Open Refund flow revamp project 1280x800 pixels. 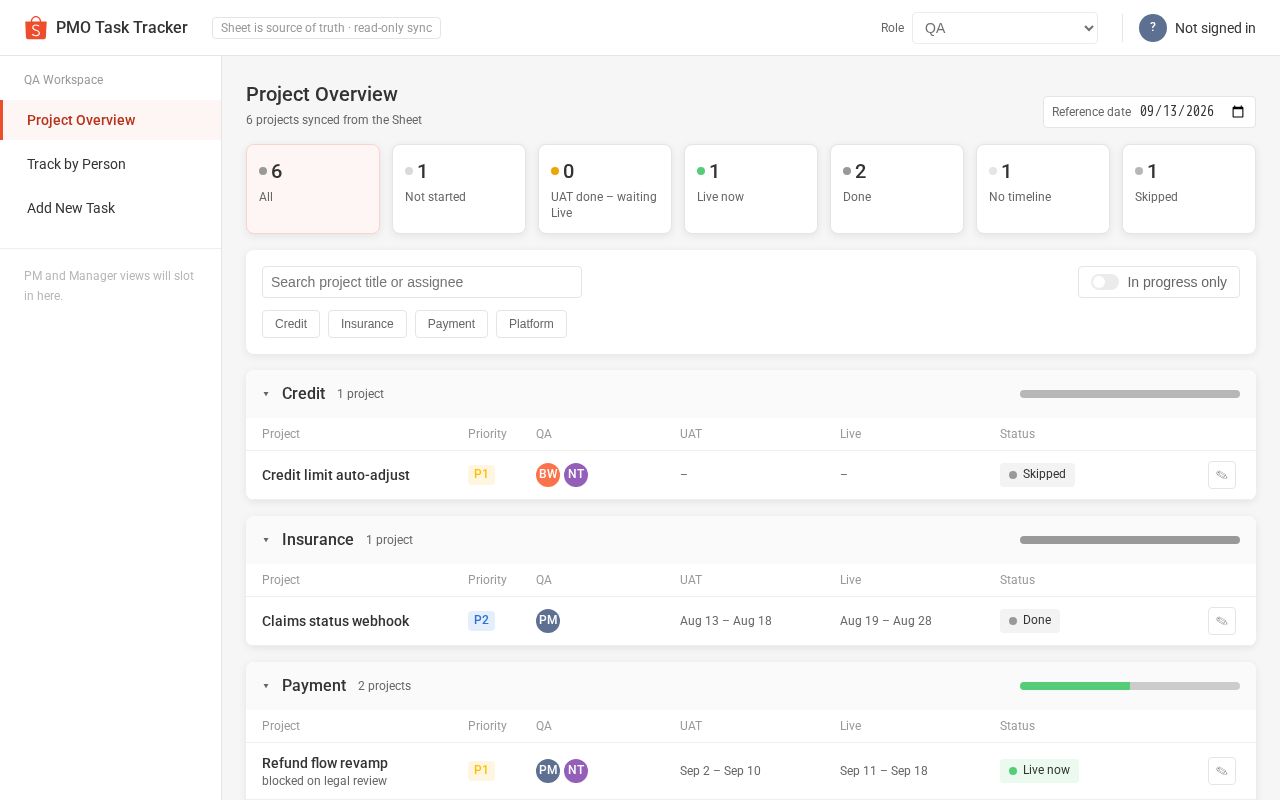click(325, 763)
